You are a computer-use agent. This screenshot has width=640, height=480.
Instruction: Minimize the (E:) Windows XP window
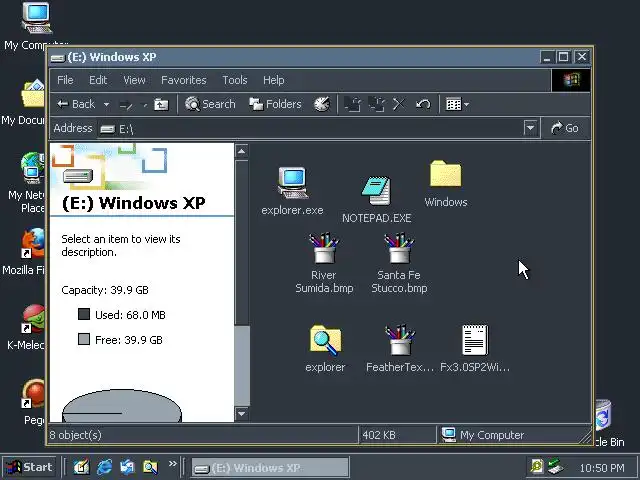click(547, 57)
